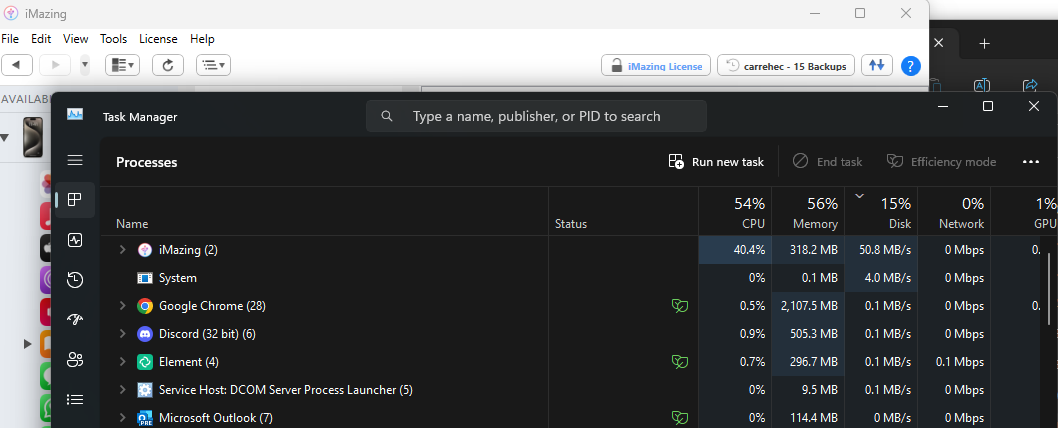Click iMazing 50.8 MB/s disk cell
The width and height of the screenshot is (1058, 428).
[881, 250]
